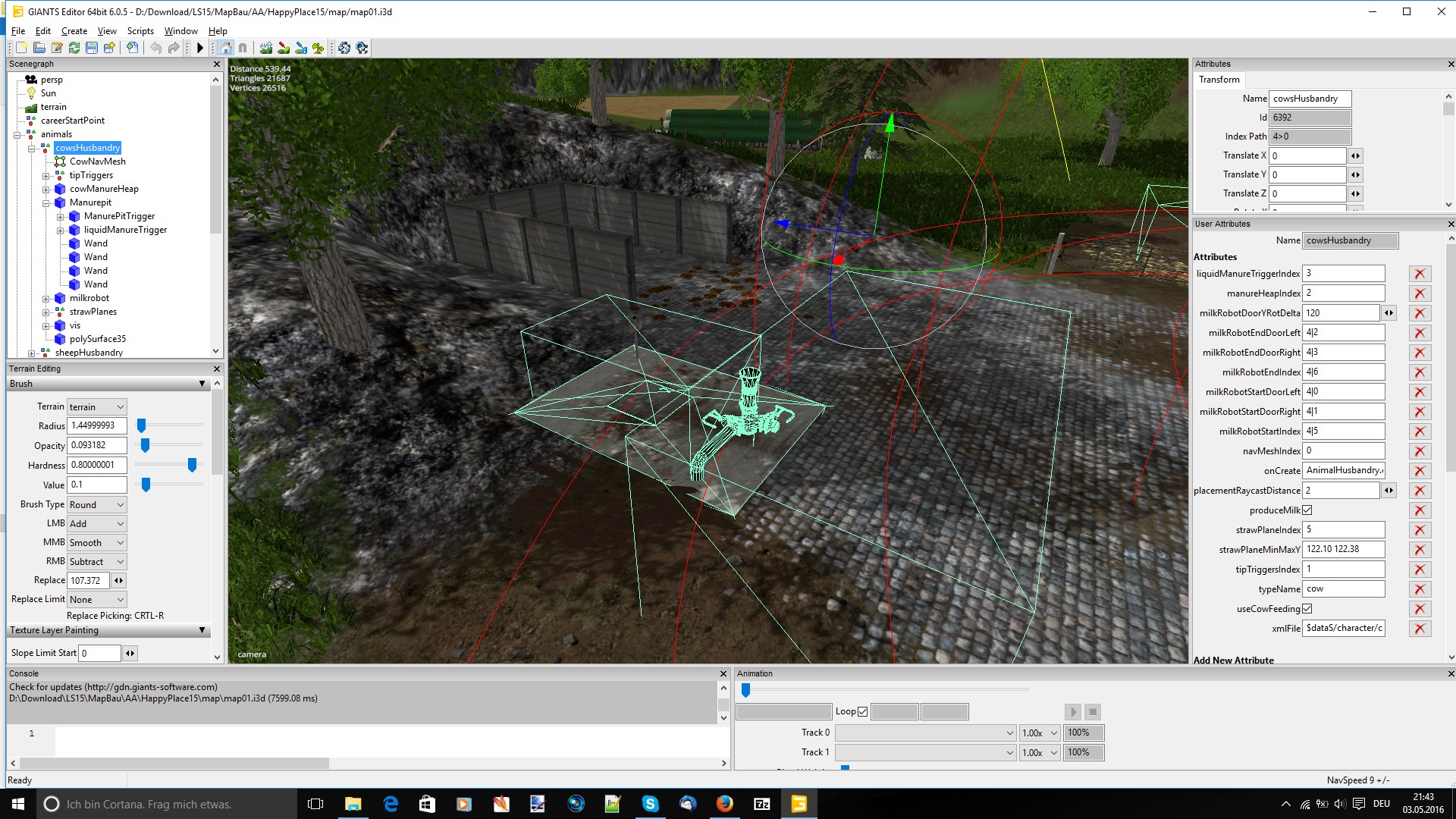Delete the liquidManureTriggerIndex attribute
Screen dimensions: 1456x819
[x=1420, y=274]
